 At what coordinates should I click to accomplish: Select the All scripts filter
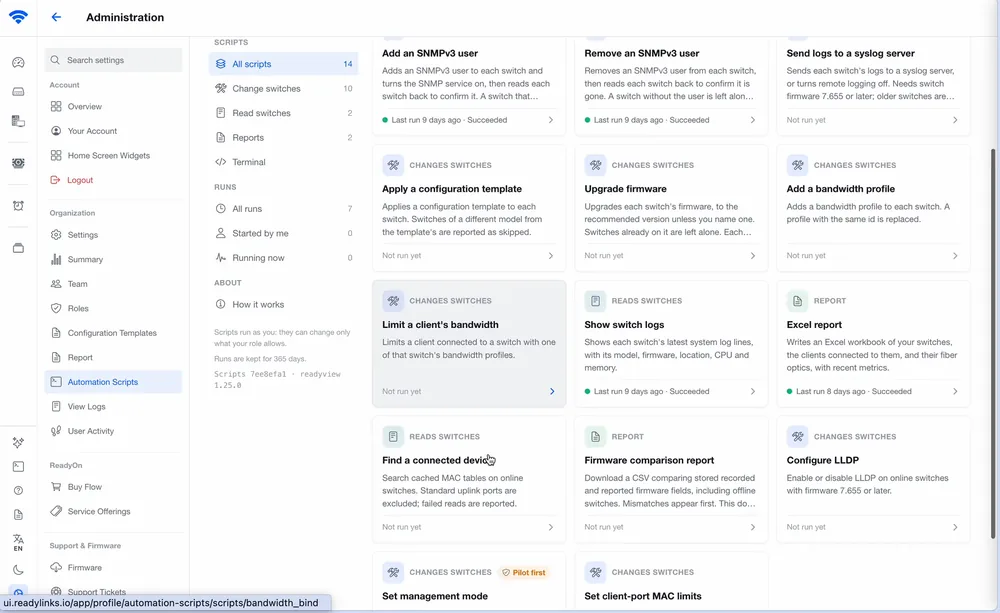[283, 64]
